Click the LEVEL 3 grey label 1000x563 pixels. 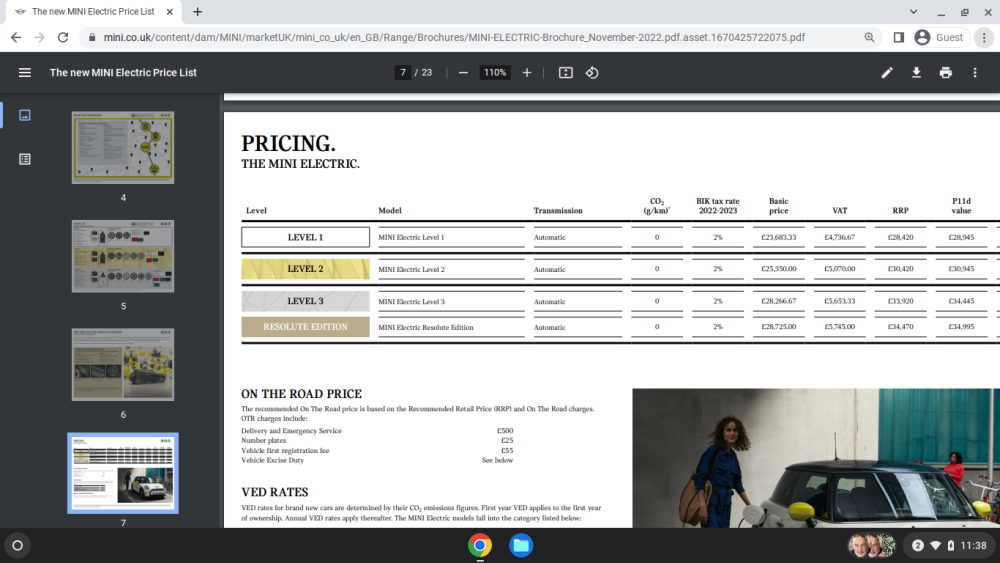(305, 301)
